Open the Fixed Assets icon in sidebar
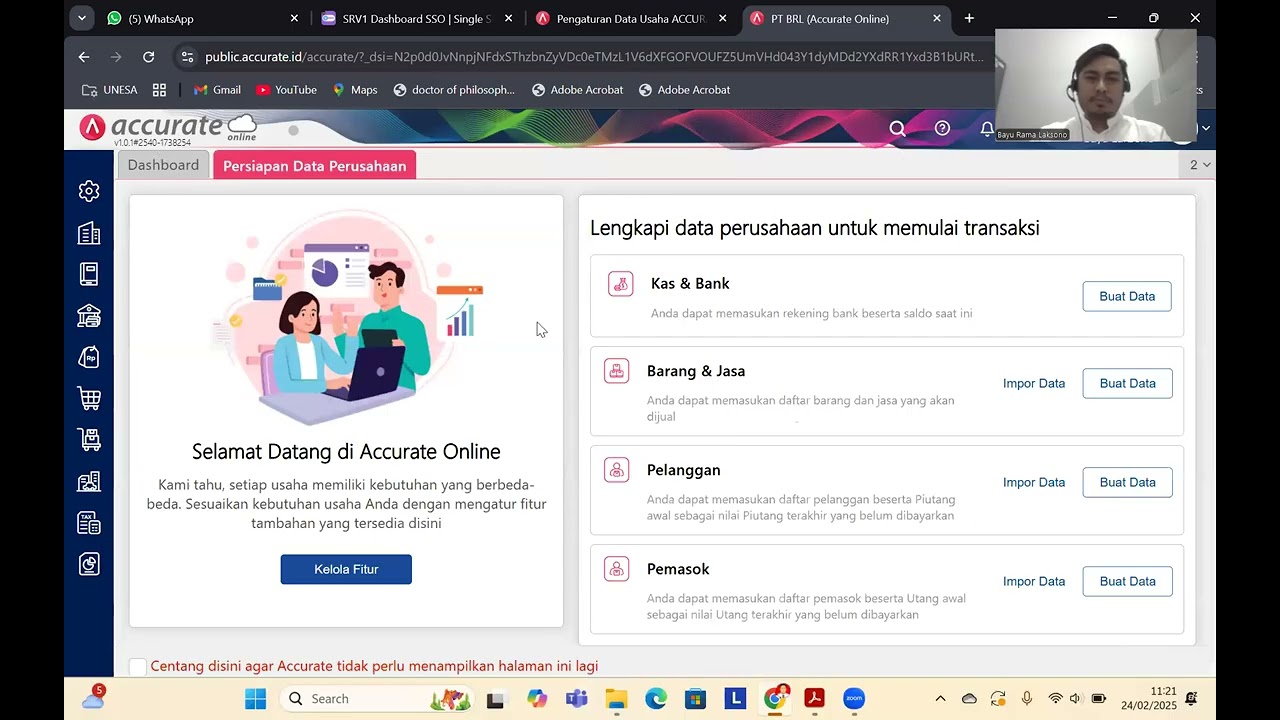The height and width of the screenshot is (720, 1280). click(x=89, y=481)
